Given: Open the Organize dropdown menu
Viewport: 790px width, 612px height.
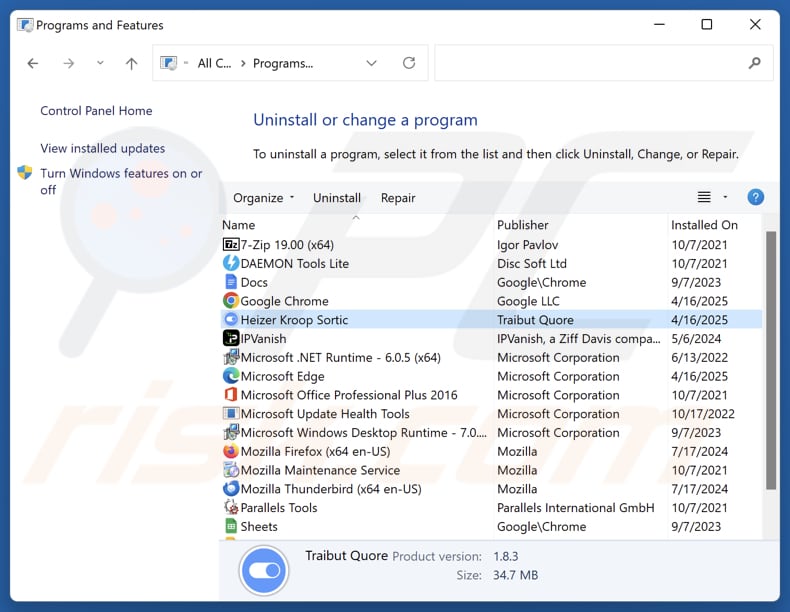Looking at the screenshot, I should [x=263, y=198].
